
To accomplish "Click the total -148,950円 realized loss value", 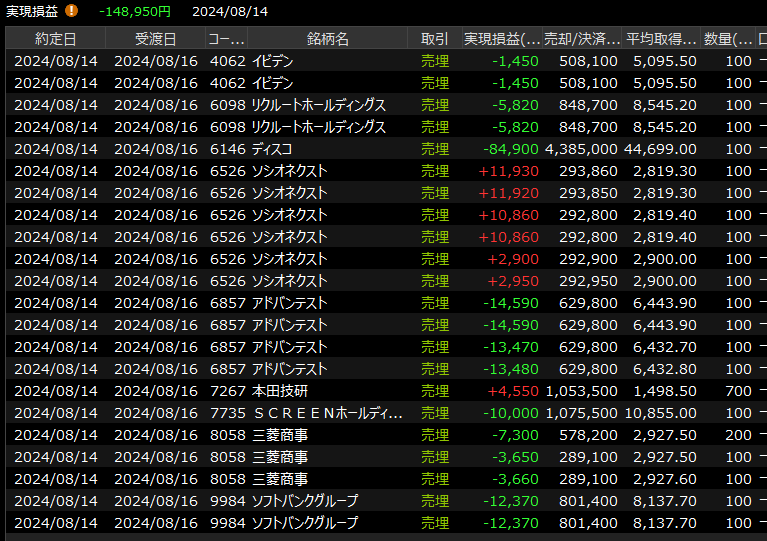I will (x=135, y=11).
